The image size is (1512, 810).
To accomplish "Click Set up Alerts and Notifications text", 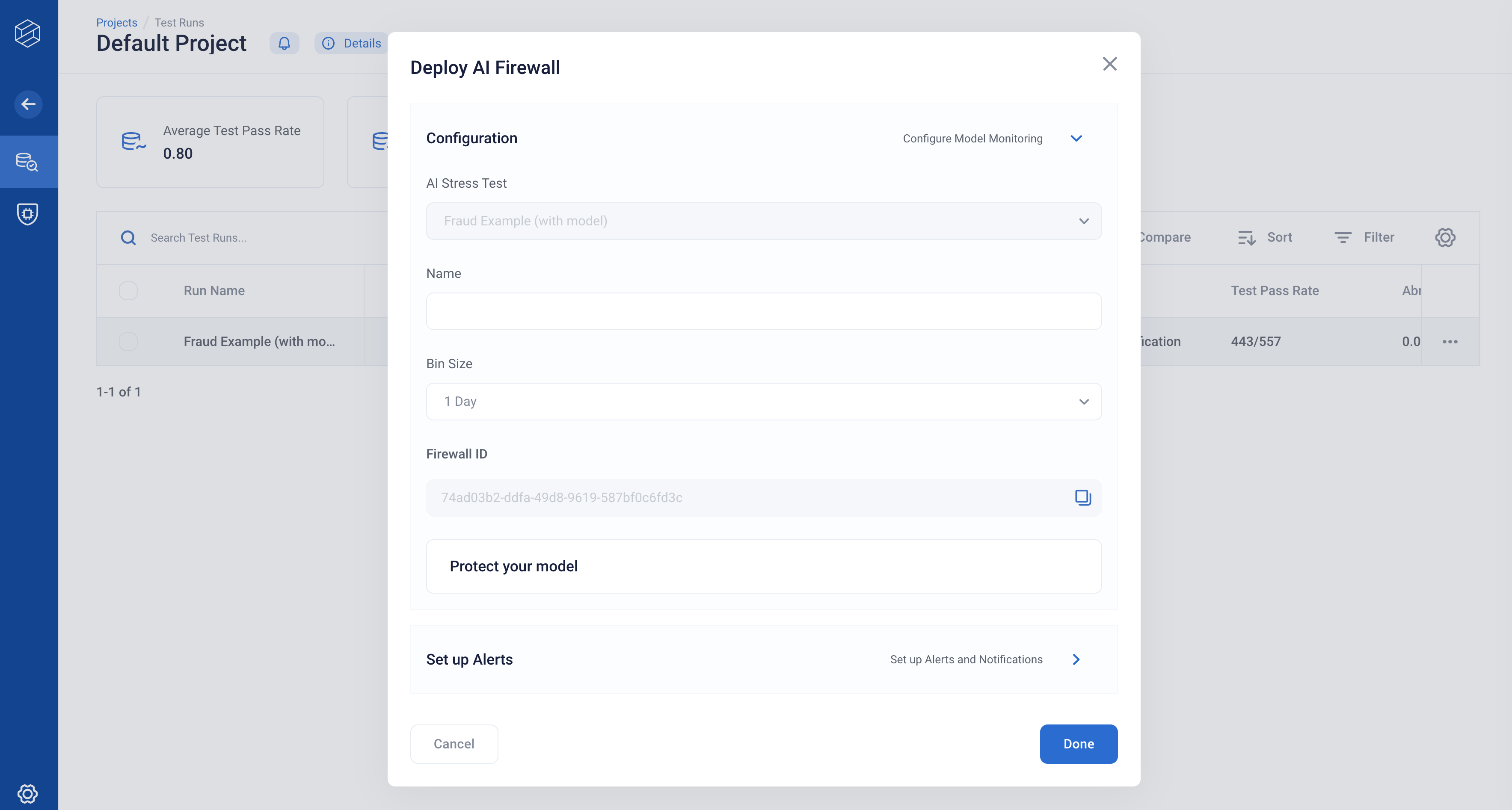I will click(966, 660).
